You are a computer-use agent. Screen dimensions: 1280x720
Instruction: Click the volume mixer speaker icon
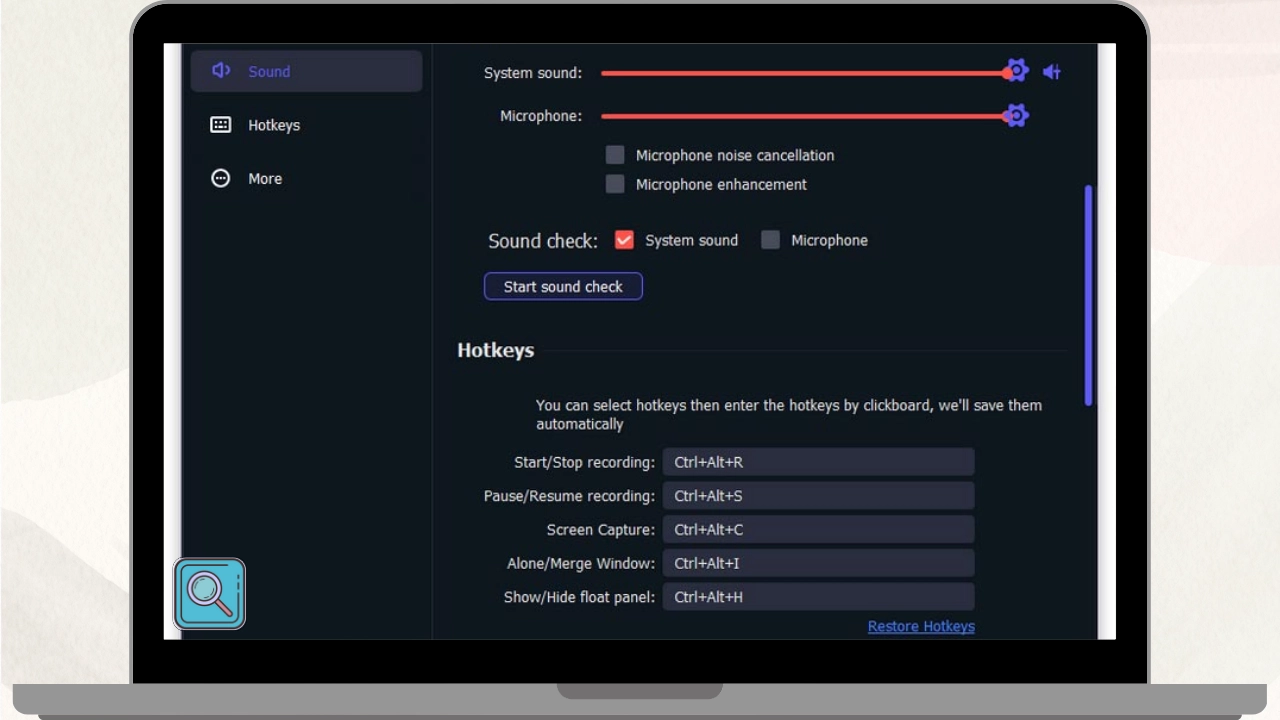[1051, 72]
